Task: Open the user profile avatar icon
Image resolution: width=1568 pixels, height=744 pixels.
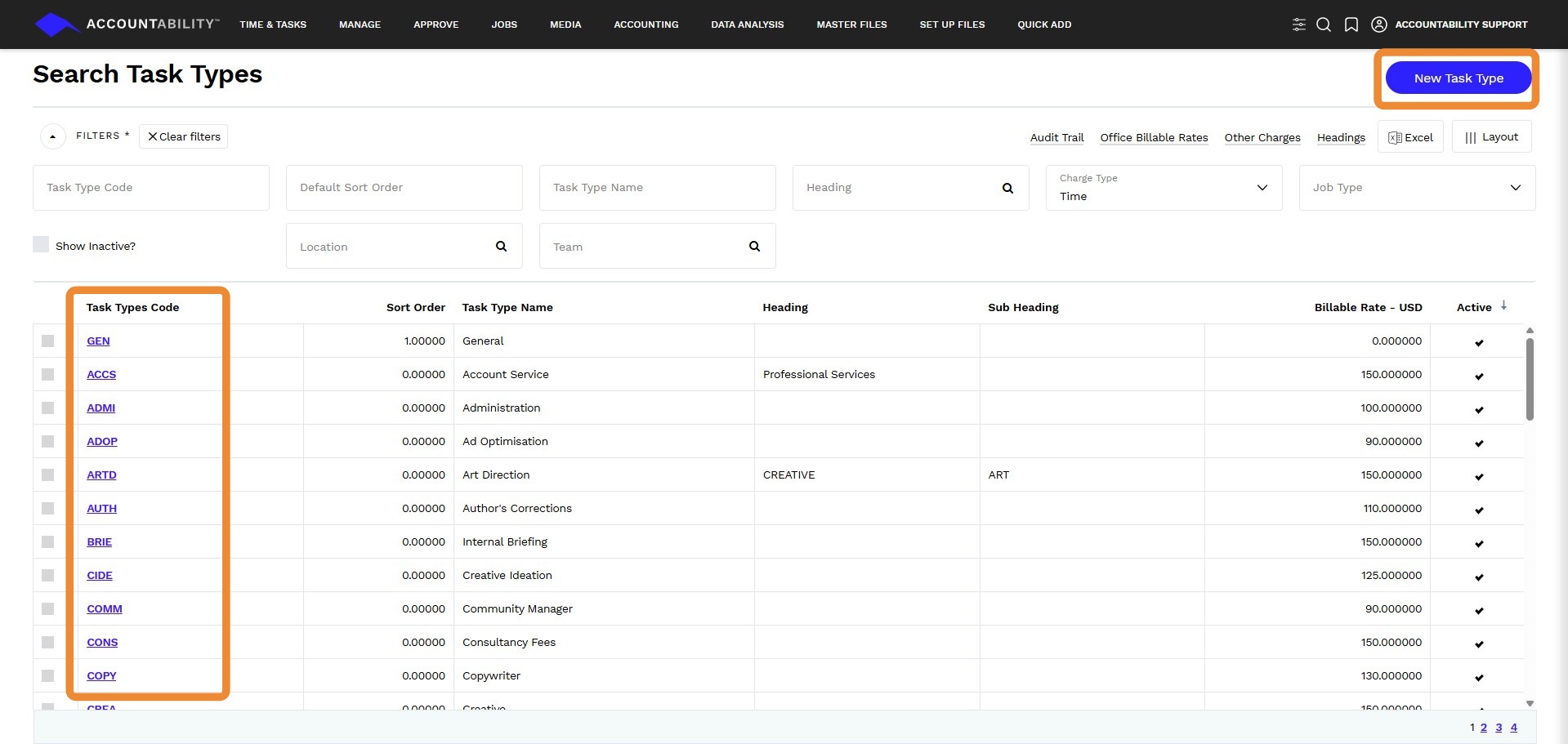Action: (x=1379, y=25)
